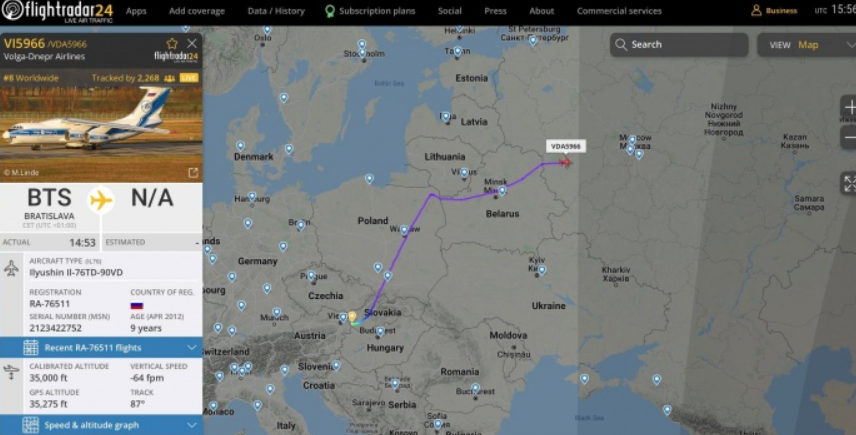Click the map Search field
The height and width of the screenshot is (435, 856).
pos(679,45)
